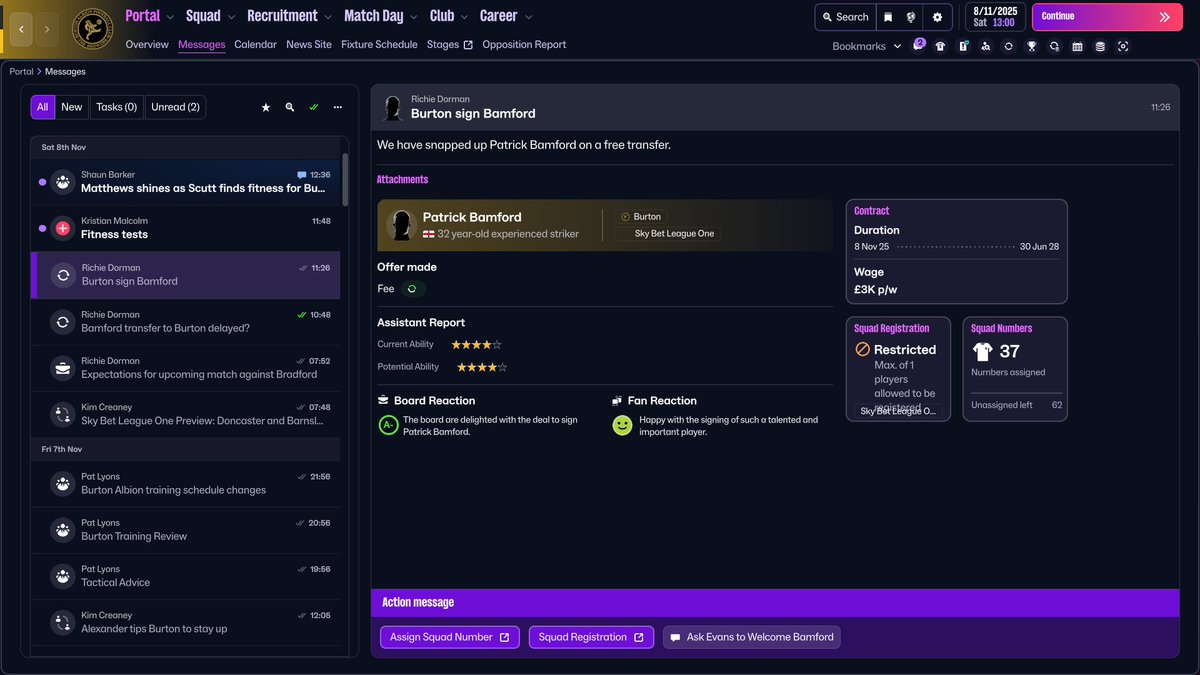Open the player search bookmark icon
This screenshot has height=675, width=1200.
coord(986,46)
